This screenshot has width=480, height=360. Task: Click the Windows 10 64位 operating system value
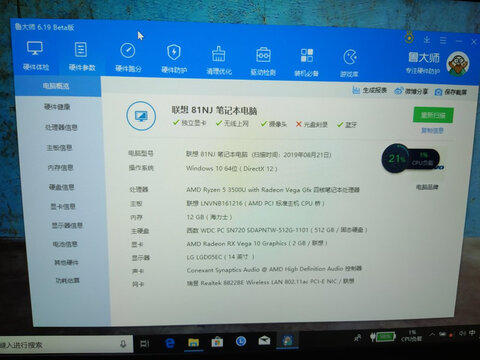231,168
